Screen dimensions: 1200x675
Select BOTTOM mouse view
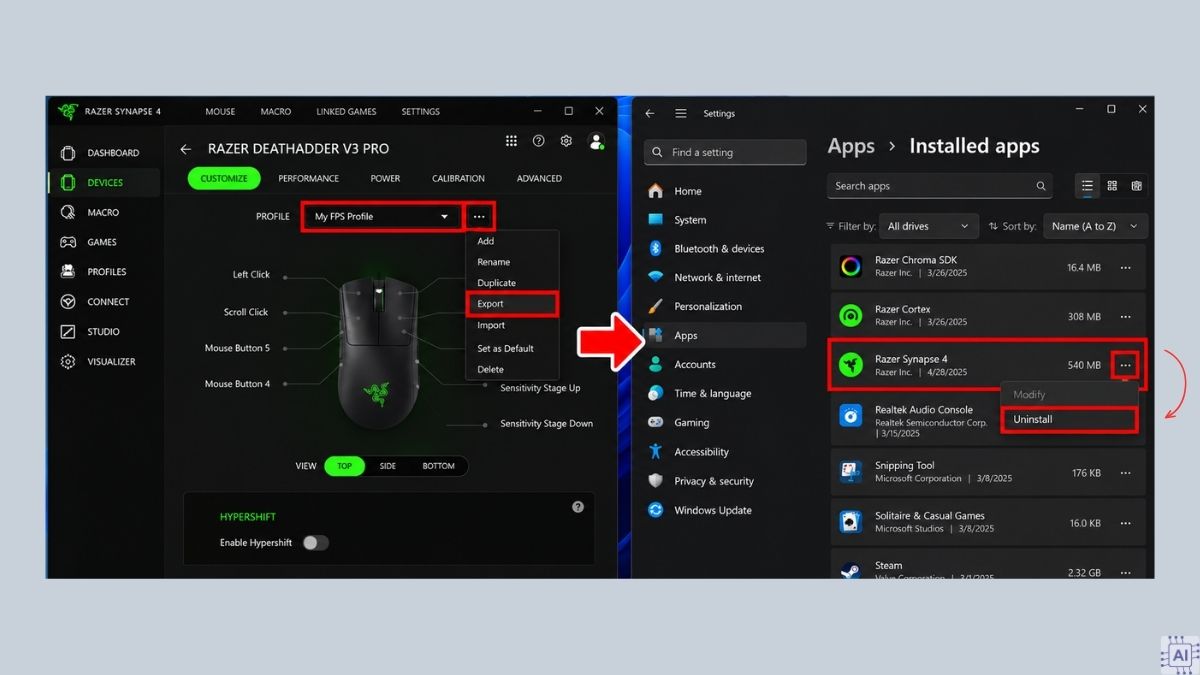pos(438,466)
